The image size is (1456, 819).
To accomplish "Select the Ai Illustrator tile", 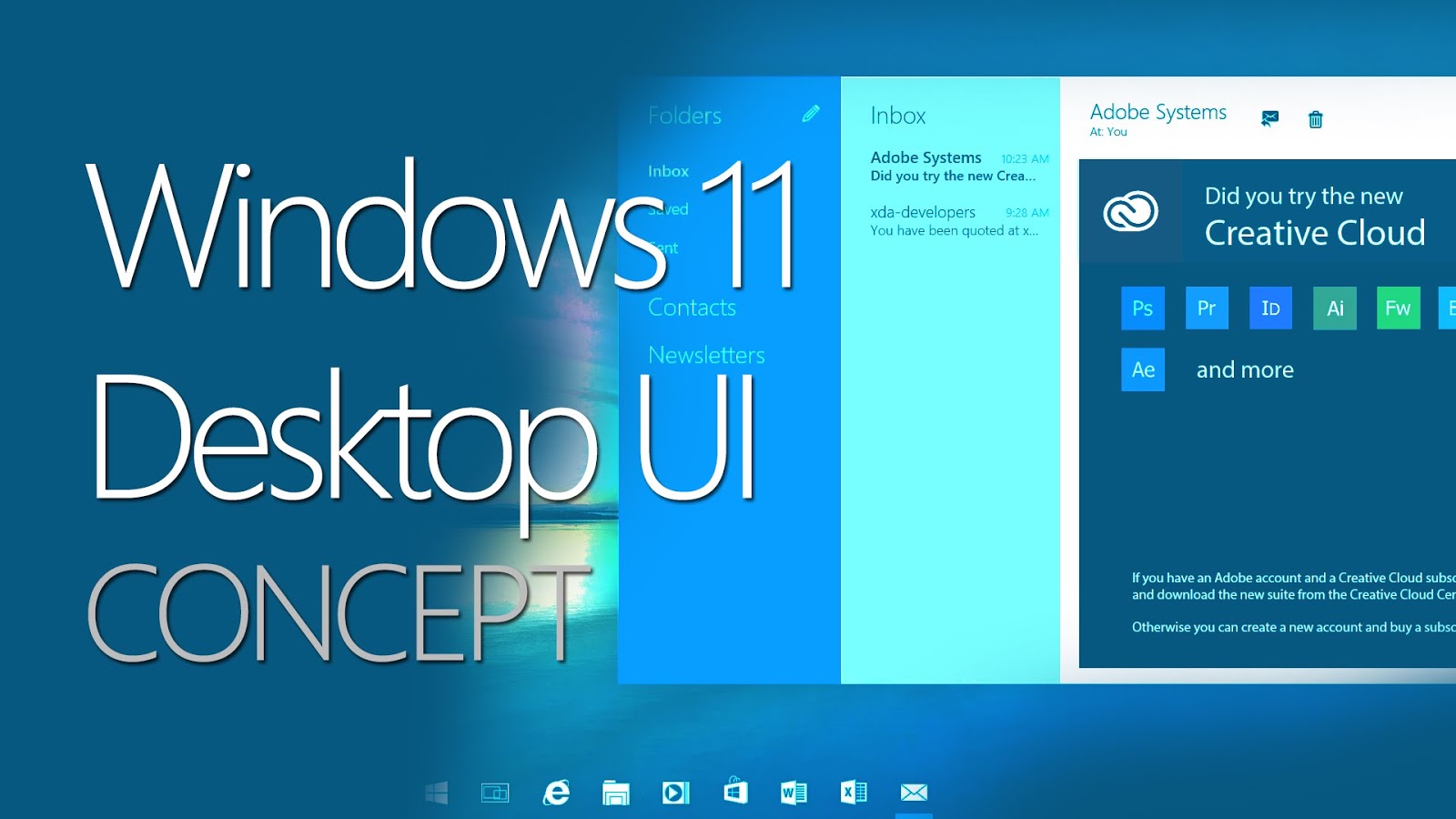I will (x=1335, y=308).
